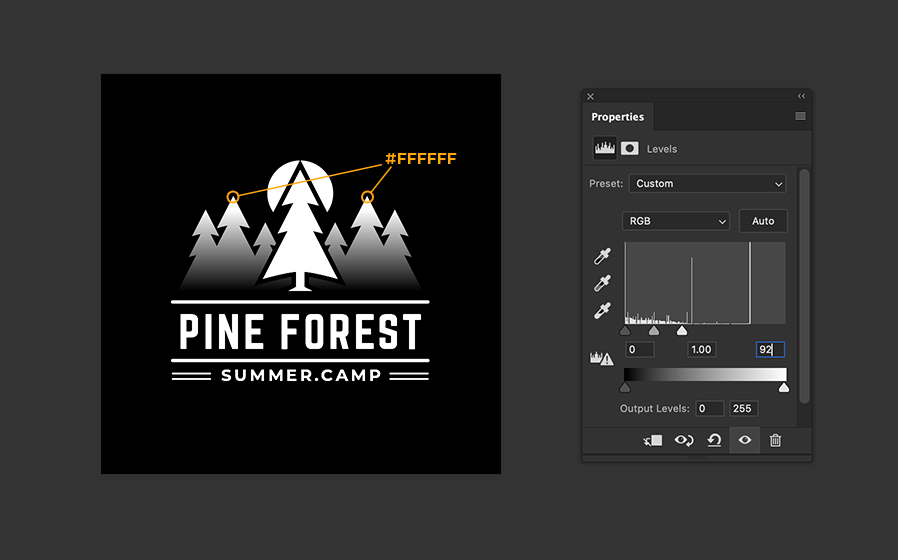Click the histogram recalculate warning icon
This screenshot has width=898, height=560.
[x=601, y=358]
